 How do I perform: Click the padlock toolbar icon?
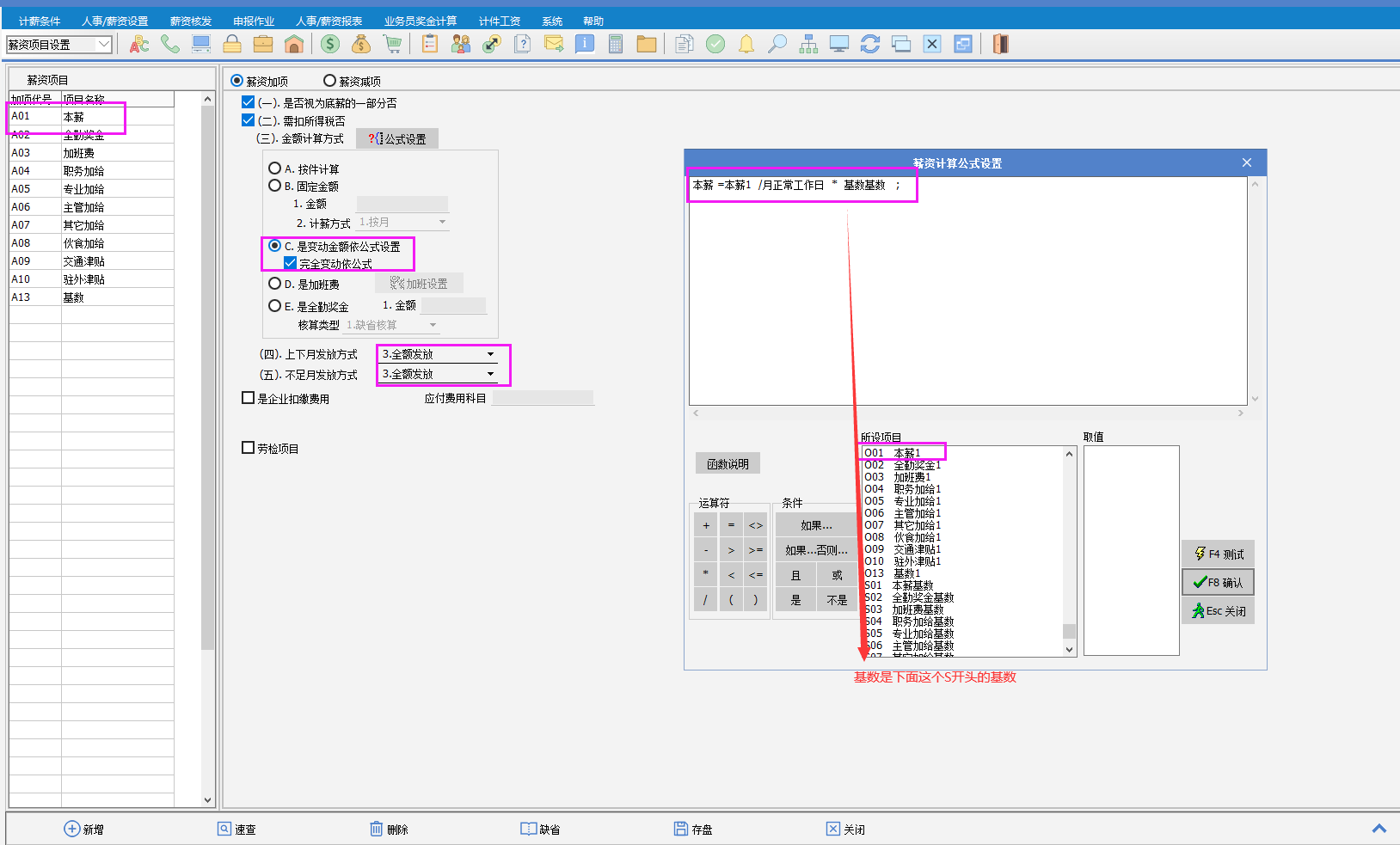(232, 44)
